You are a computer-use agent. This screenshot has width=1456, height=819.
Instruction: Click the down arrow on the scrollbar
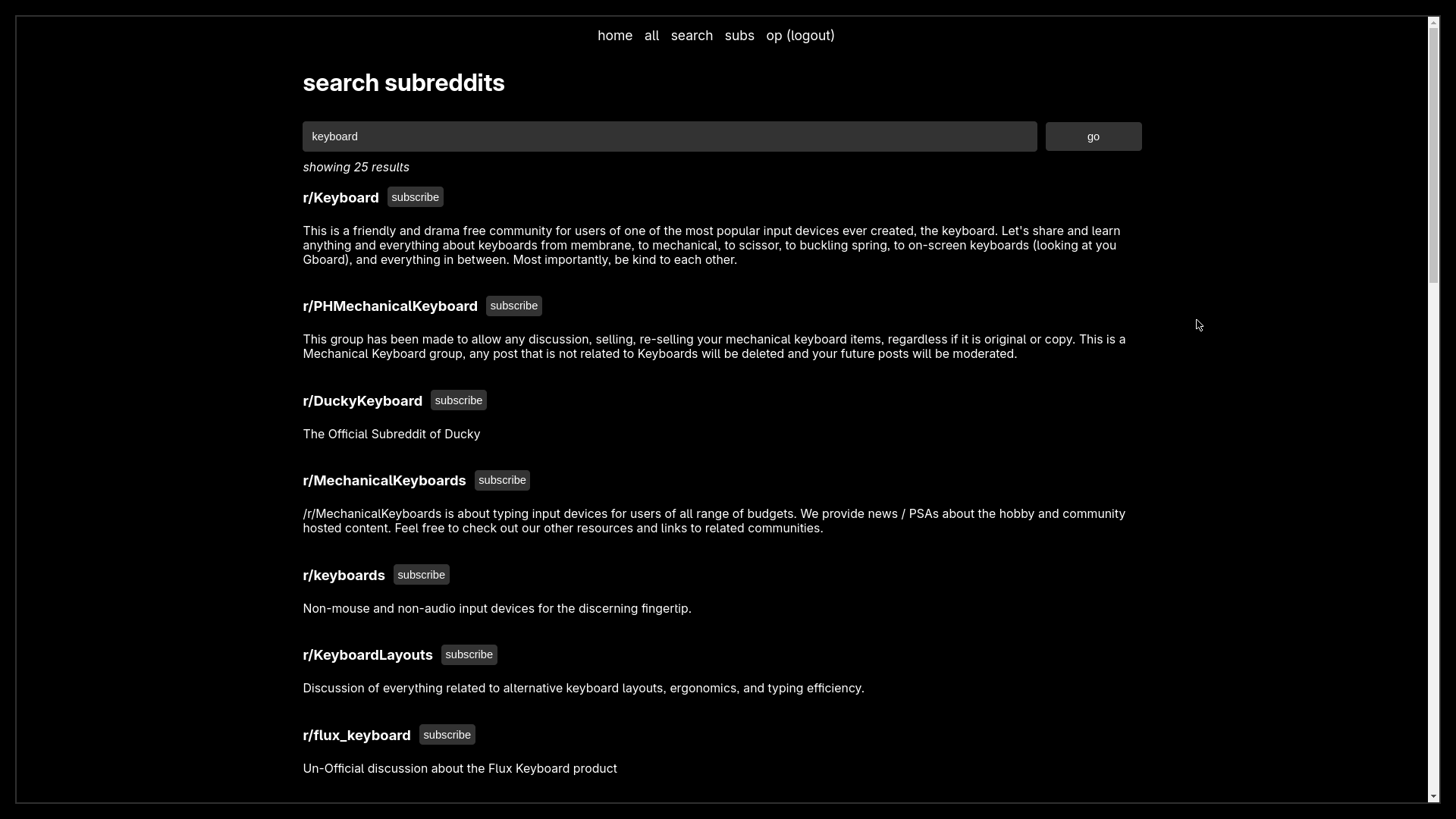1433,796
